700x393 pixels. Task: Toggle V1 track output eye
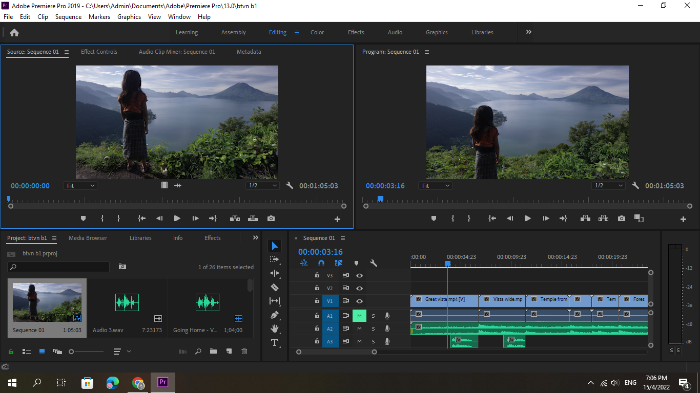(x=359, y=301)
